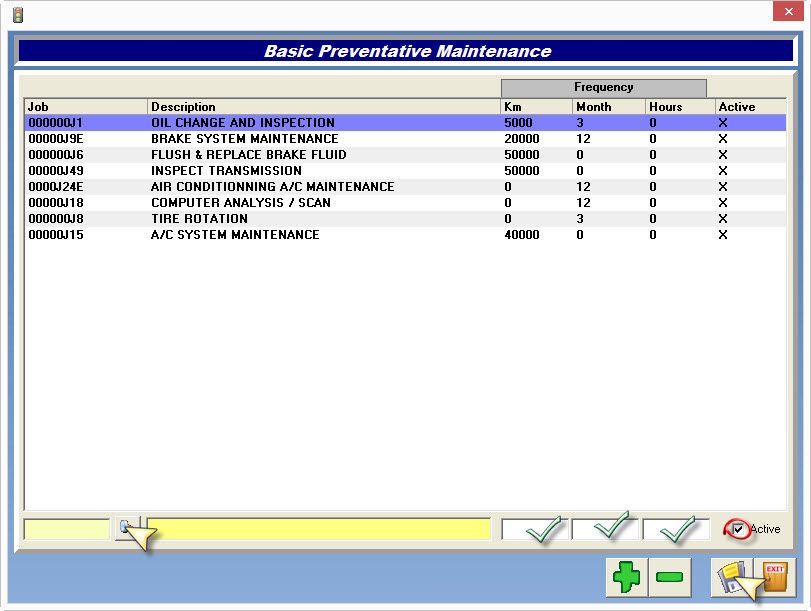Click the Hours frequency input field
811x611 pixels.
675,529
